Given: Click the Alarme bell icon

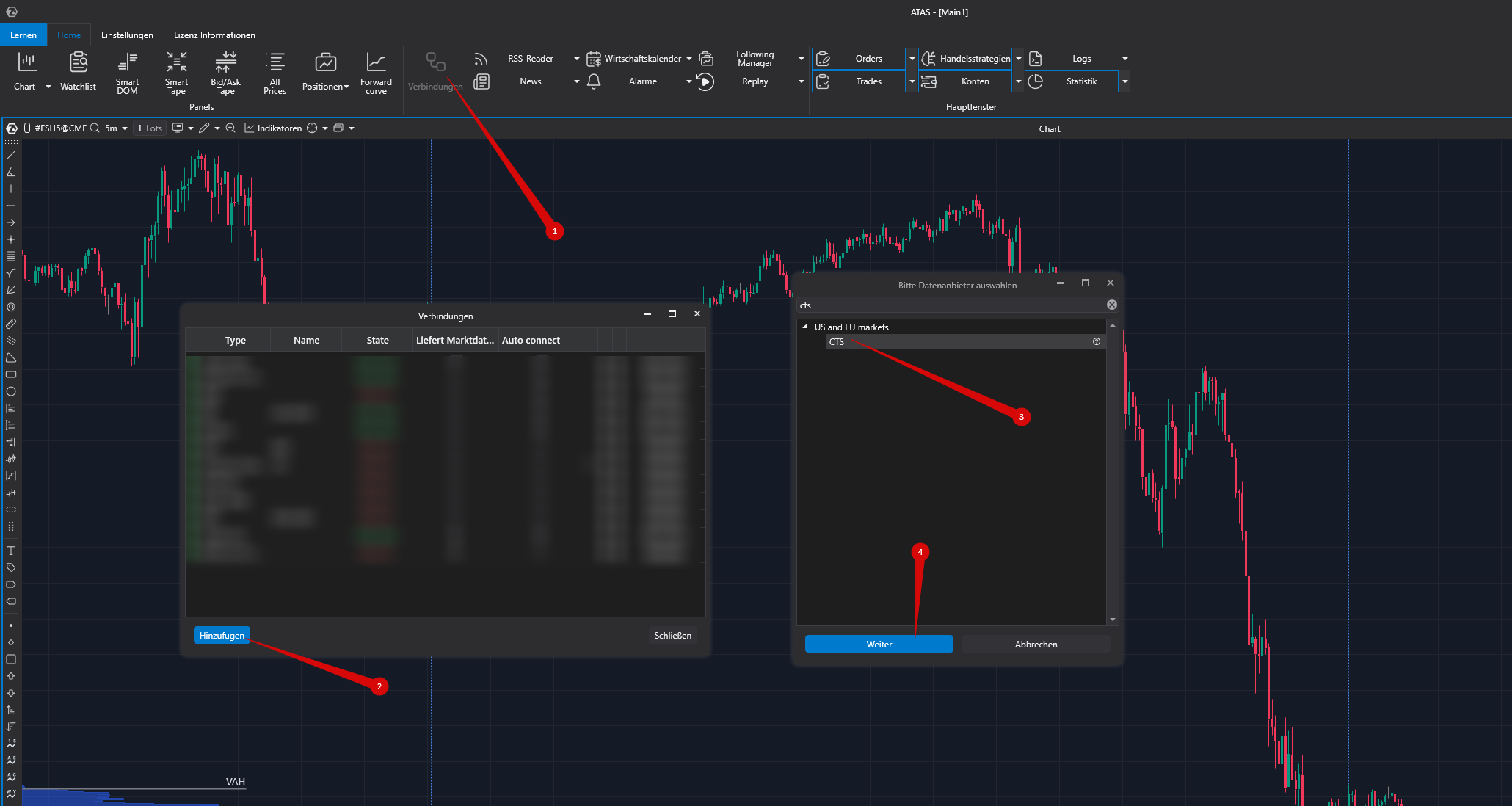Looking at the screenshot, I should click(x=594, y=81).
